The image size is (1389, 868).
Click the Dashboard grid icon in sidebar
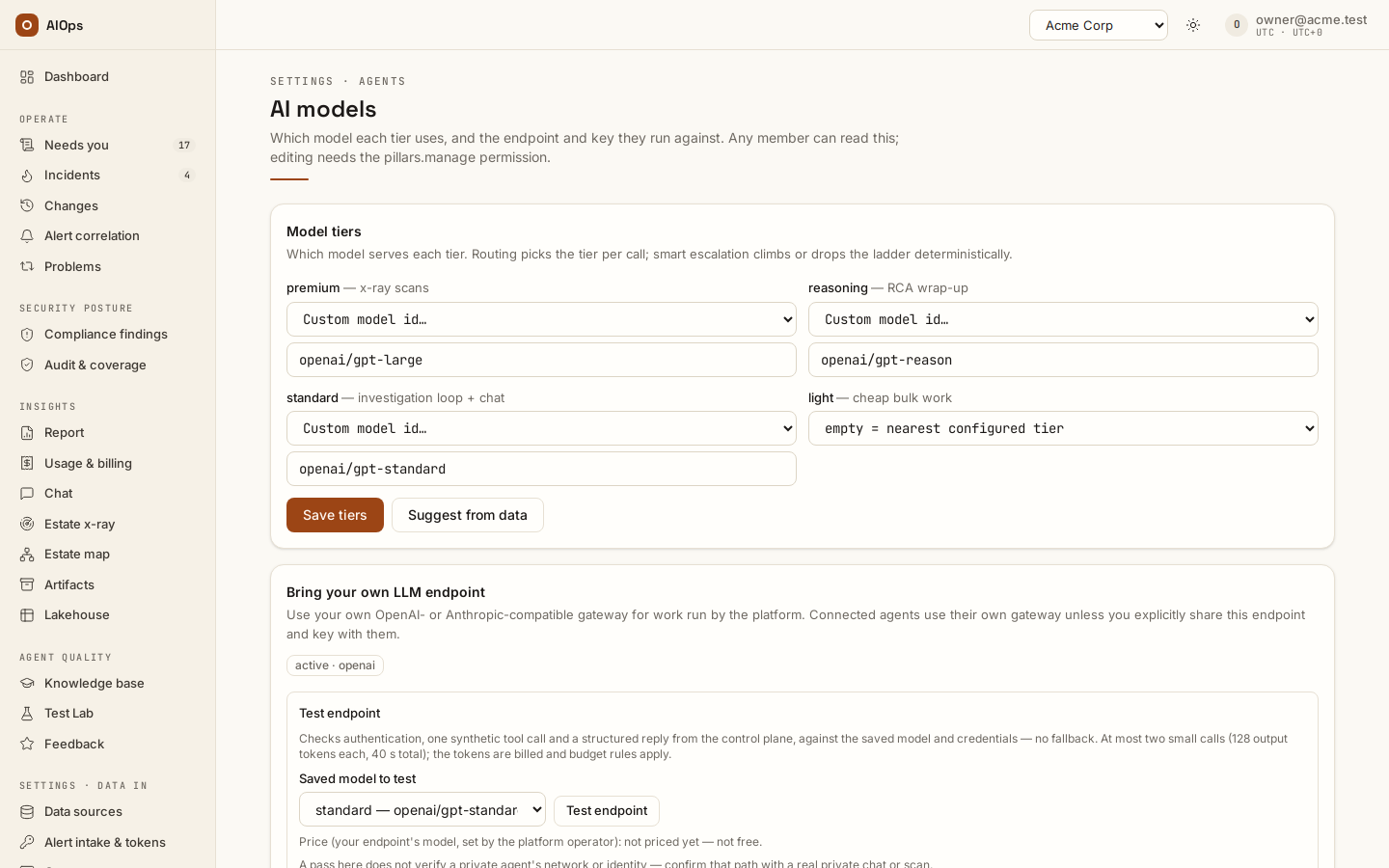coord(27,76)
